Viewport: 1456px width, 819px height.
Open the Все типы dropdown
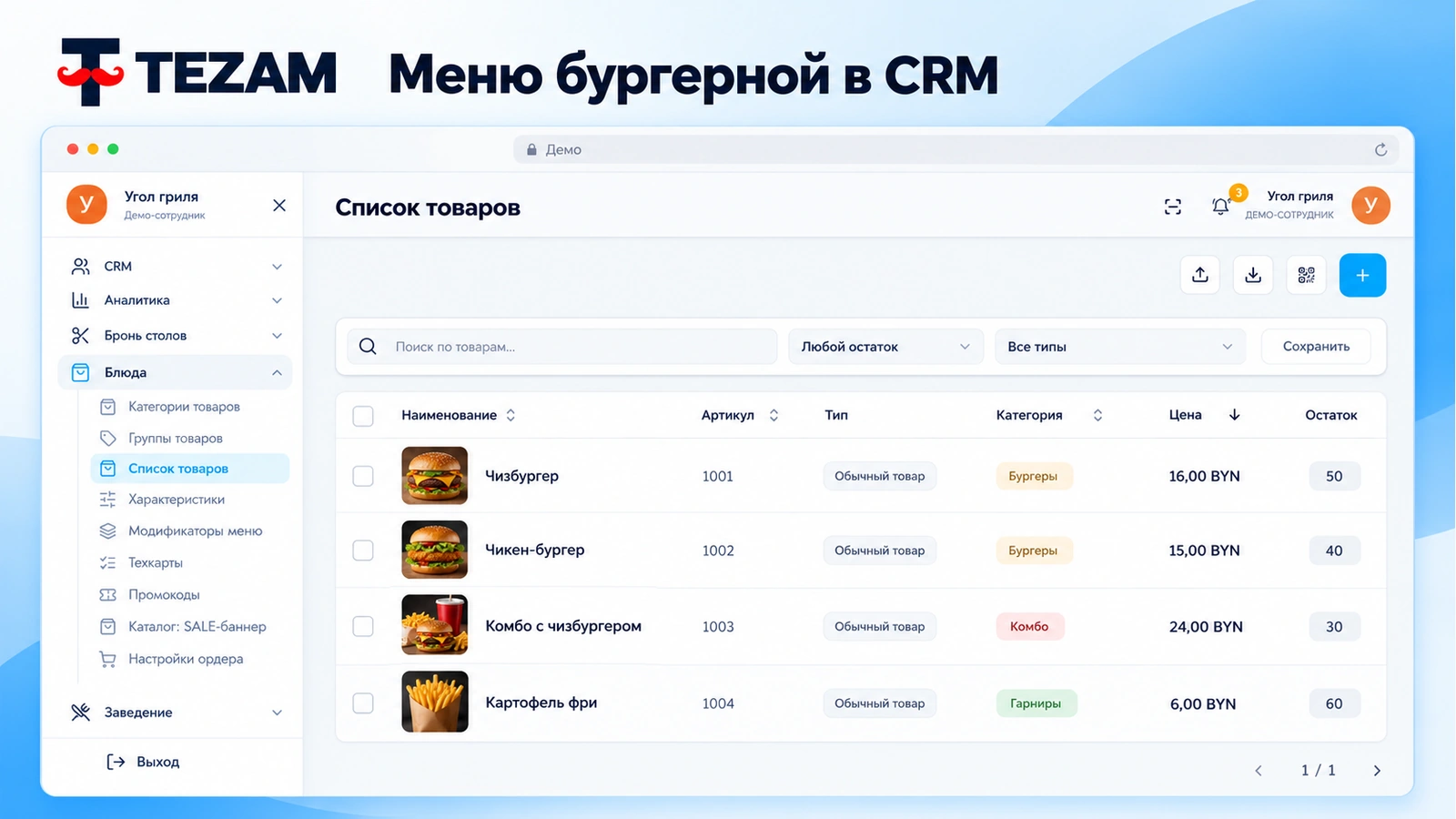pos(1119,347)
